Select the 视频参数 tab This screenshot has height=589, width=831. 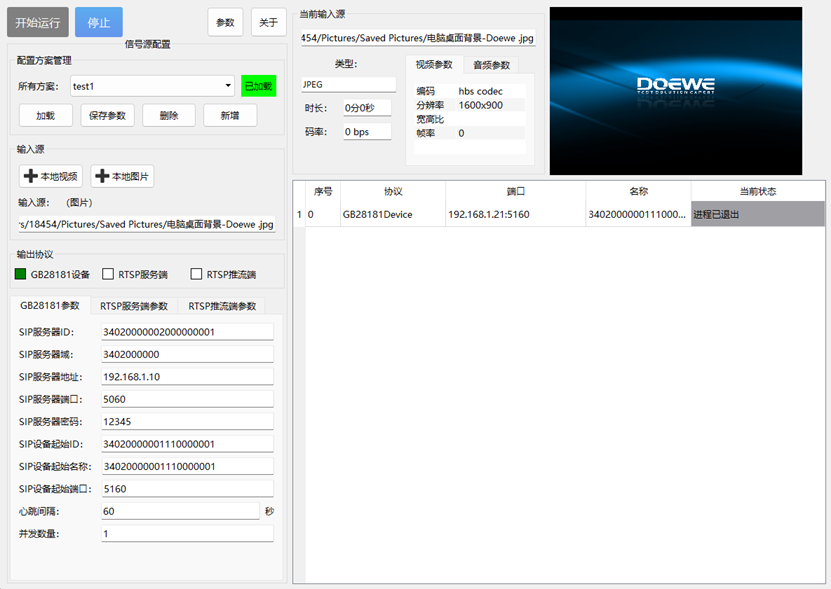click(x=434, y=65)
